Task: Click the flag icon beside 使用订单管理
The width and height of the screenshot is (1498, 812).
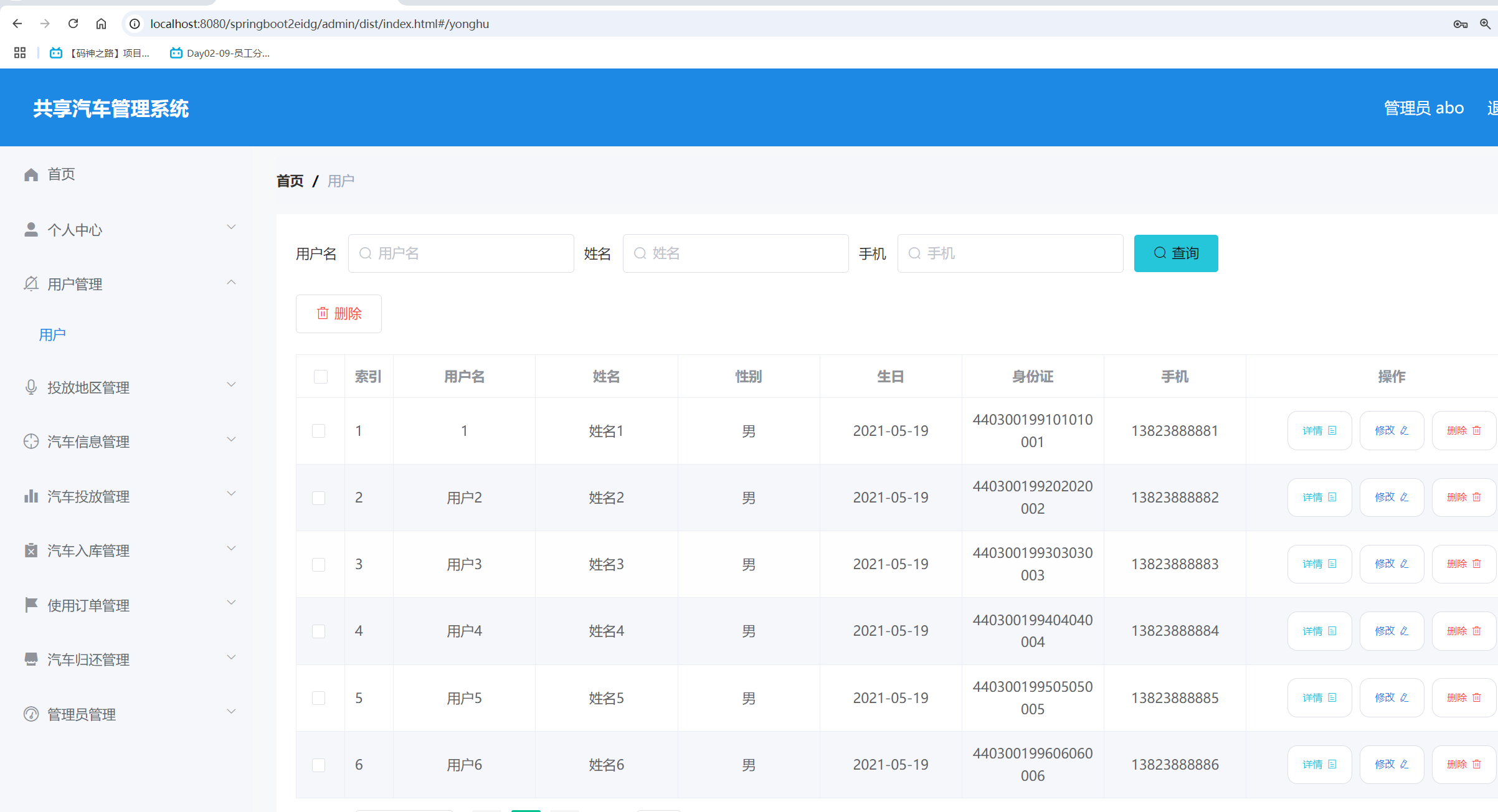Action: 31,605
